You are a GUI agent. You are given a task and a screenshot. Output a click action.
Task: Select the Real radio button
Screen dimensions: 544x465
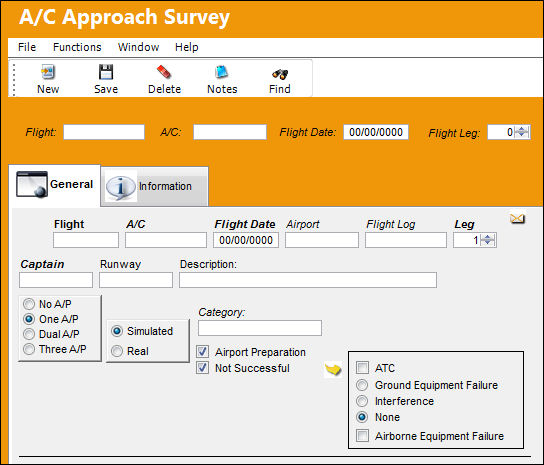(117, 351)
